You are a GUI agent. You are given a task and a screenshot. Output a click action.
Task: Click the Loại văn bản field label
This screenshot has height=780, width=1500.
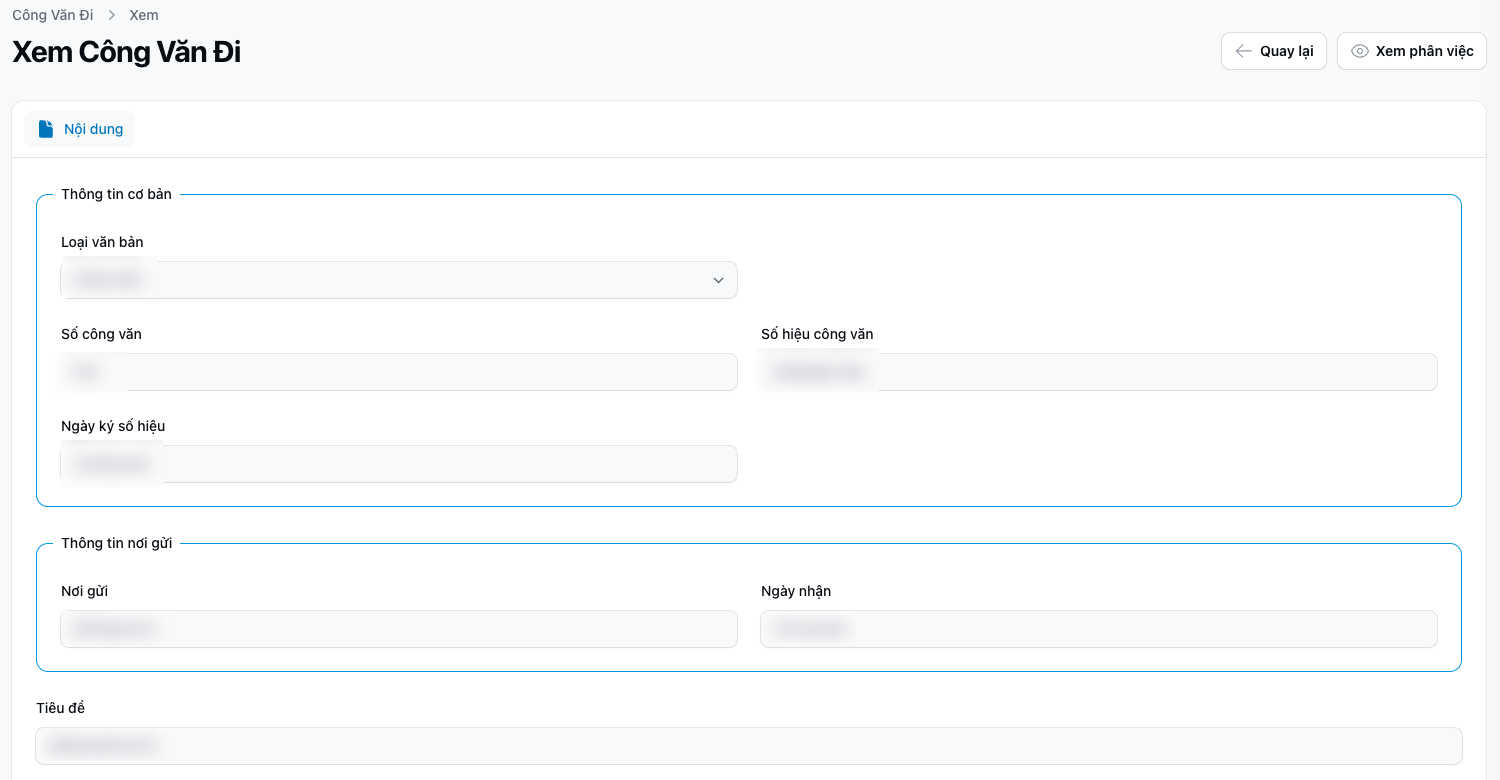pos(102,242)
